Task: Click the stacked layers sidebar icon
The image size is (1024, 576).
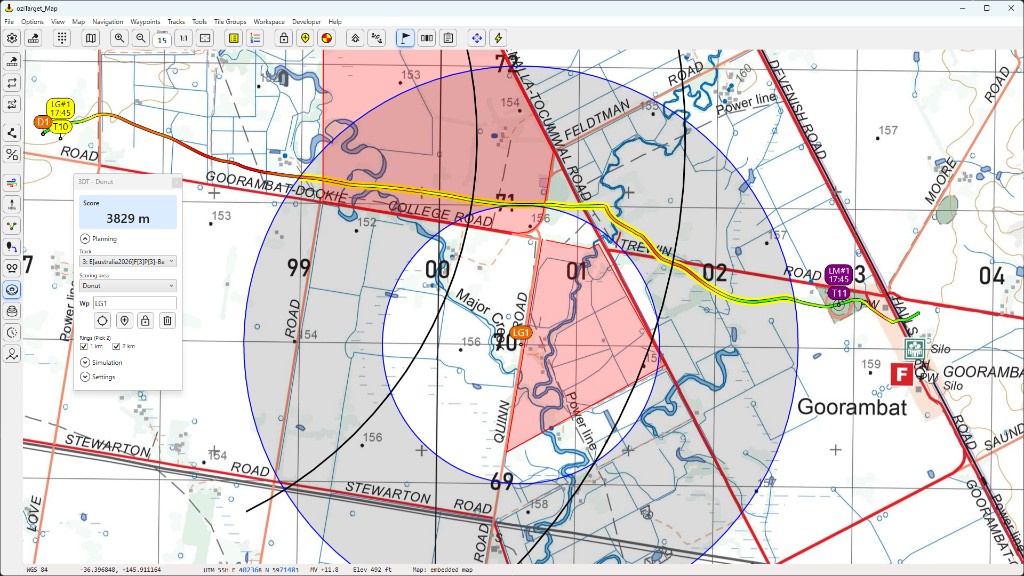Action: click(12, 312)
